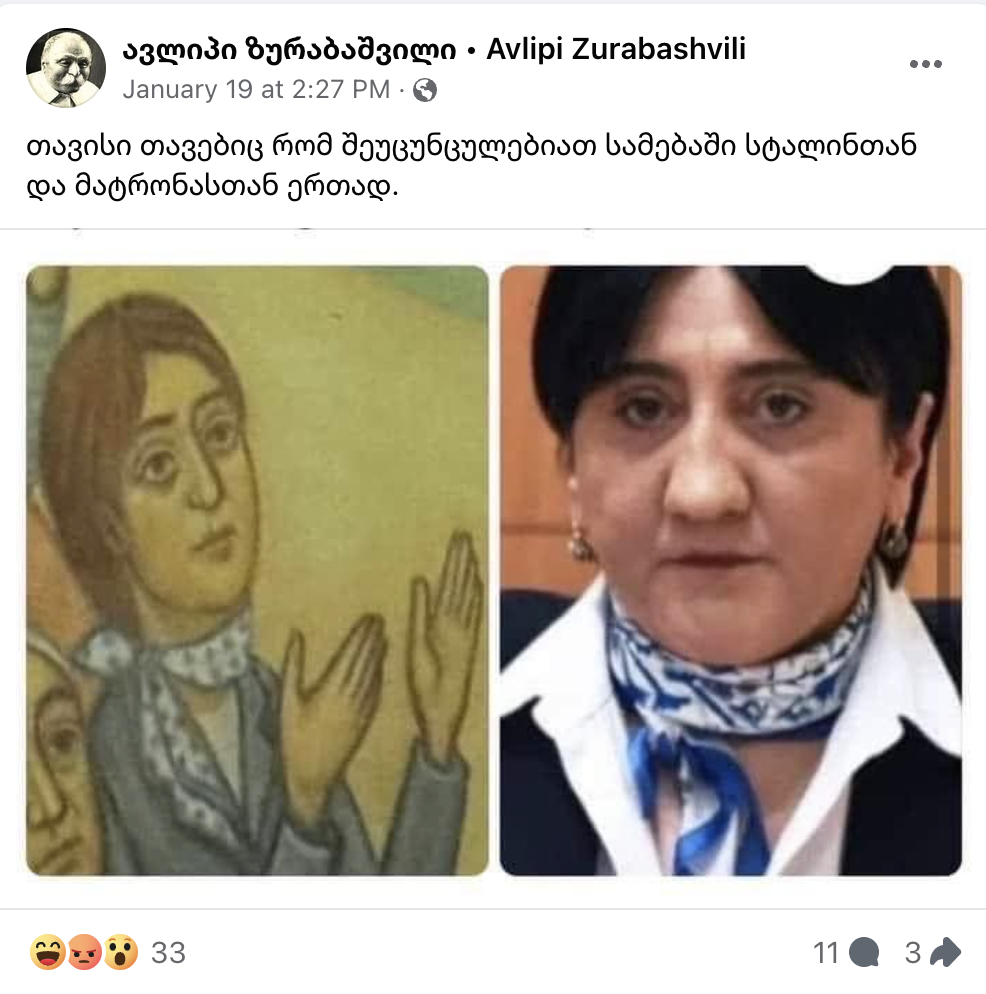Image resolution: width=986 pixels, height=994 pixels.
Task: Click the raised hands in the fresco image
Action: 380,647
